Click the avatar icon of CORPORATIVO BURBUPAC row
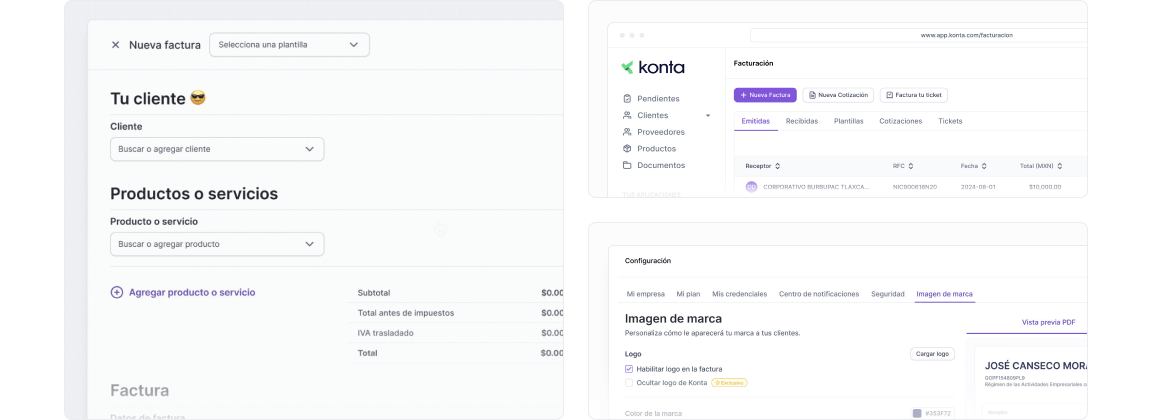 click(751, 187)
